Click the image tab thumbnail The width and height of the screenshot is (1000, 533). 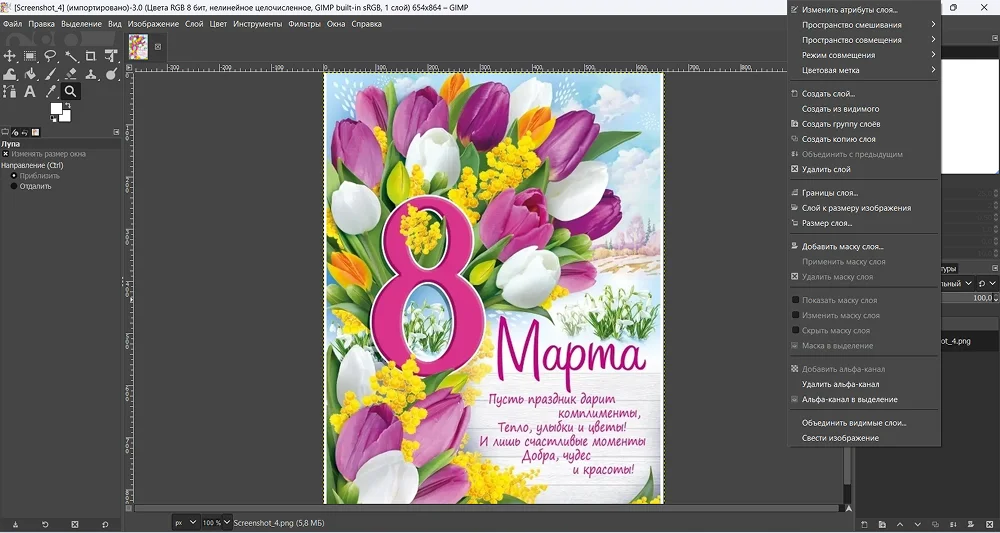(138, 46)
